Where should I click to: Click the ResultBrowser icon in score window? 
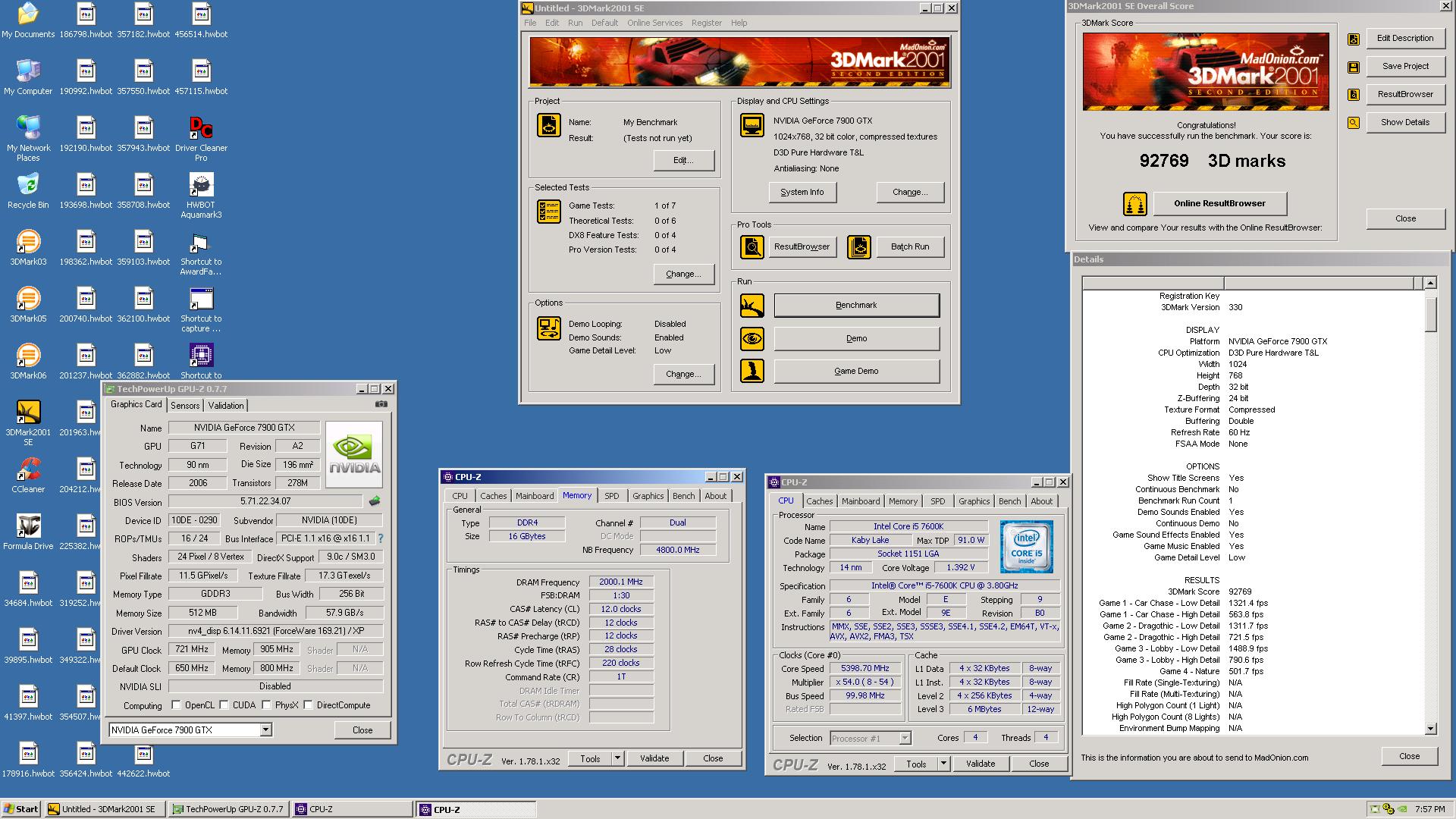[1354, 95]
